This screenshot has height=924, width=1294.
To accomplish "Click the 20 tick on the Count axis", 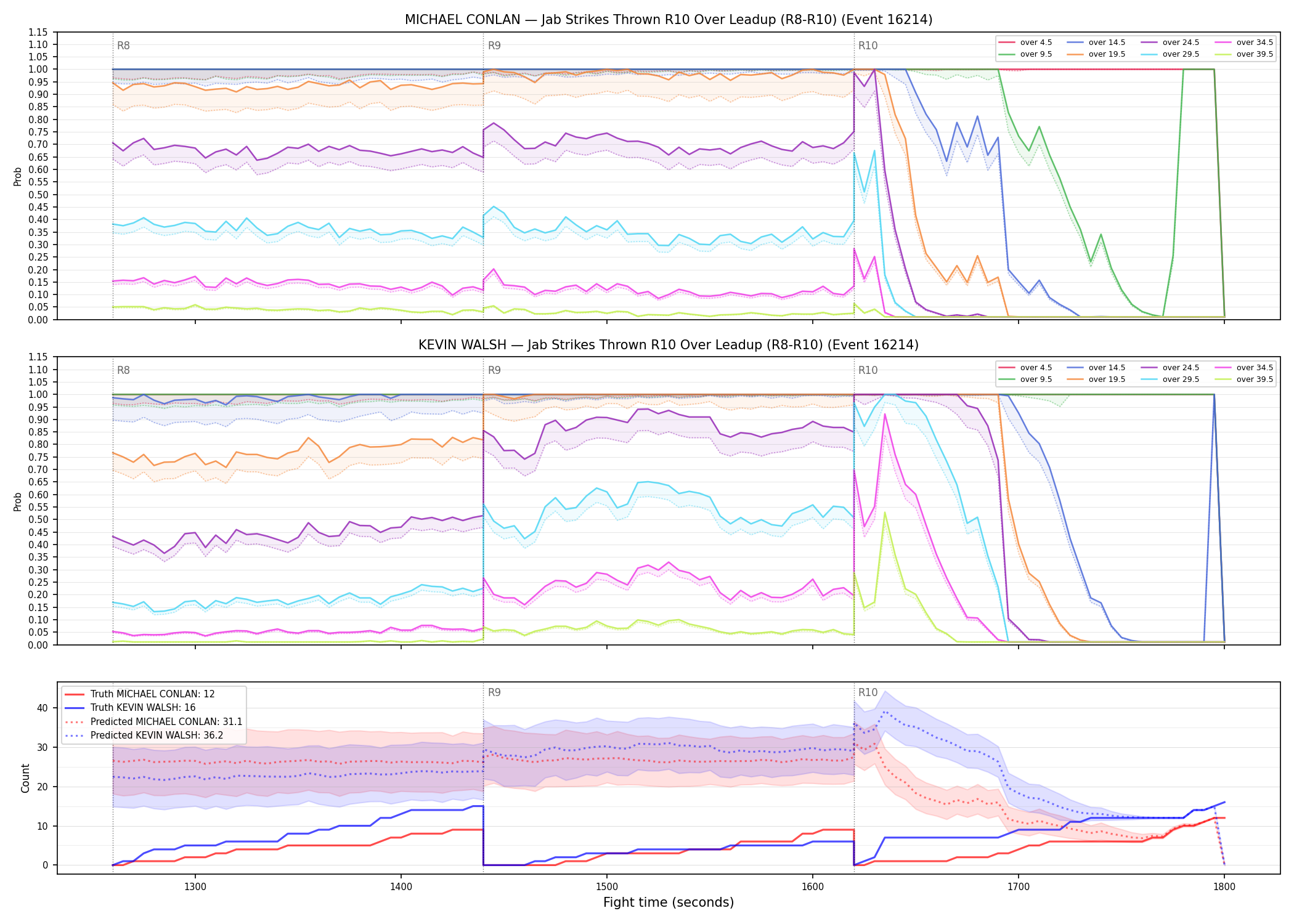I will pyautogui.click(x=43, y=787).
